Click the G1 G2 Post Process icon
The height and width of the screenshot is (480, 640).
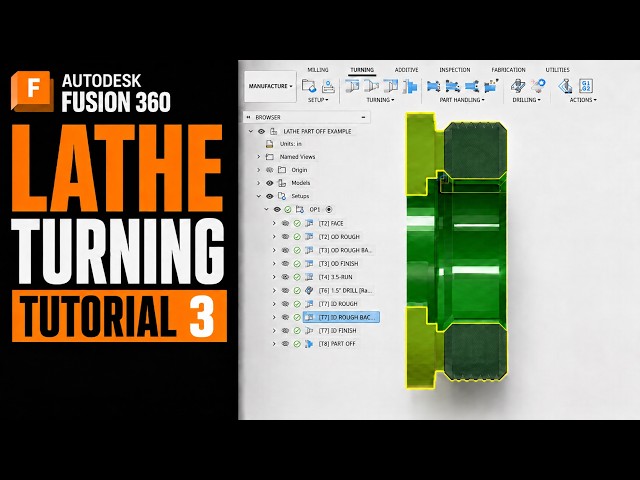tap(586, 86)
